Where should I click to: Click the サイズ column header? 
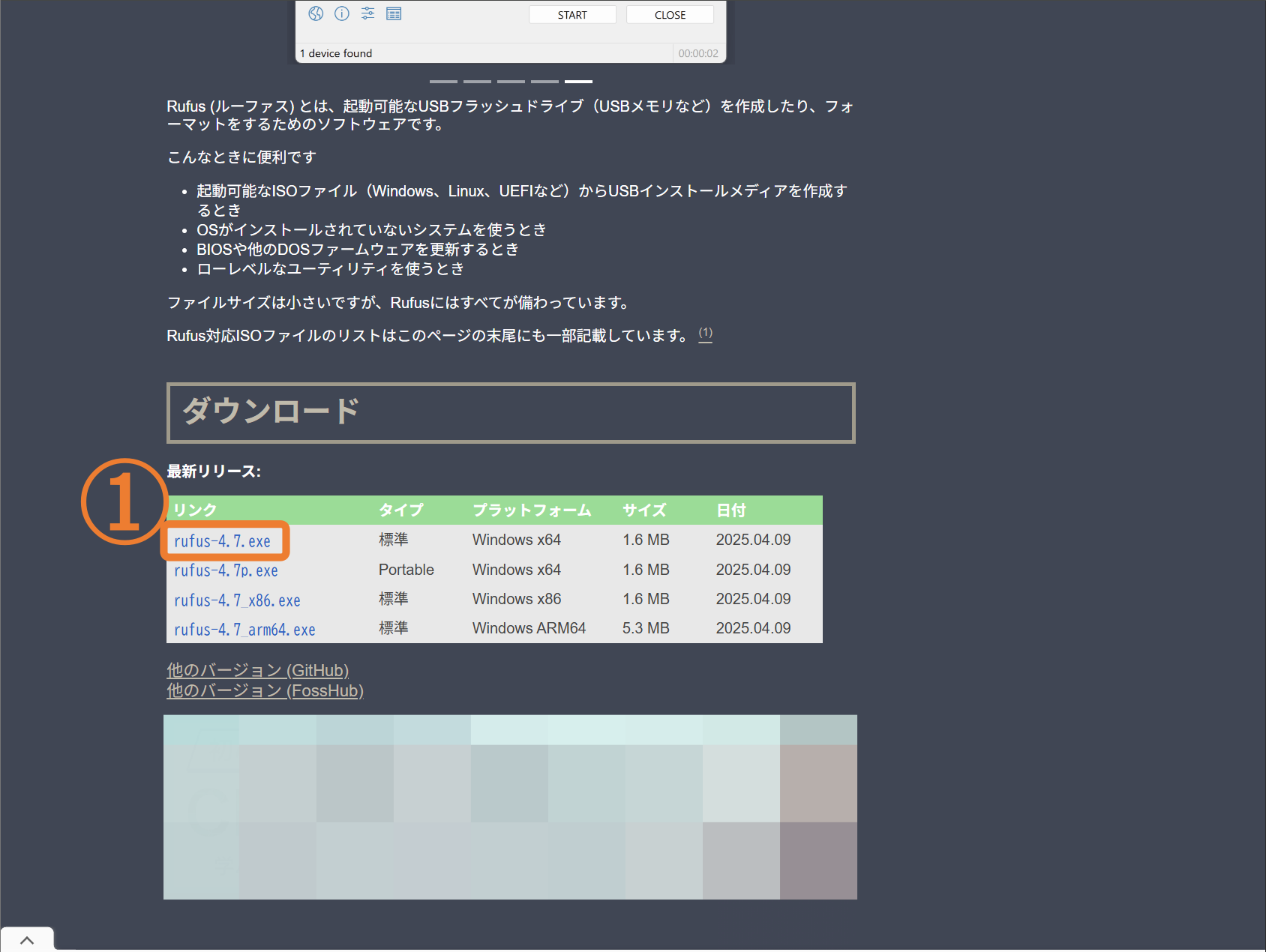point(644,510)
